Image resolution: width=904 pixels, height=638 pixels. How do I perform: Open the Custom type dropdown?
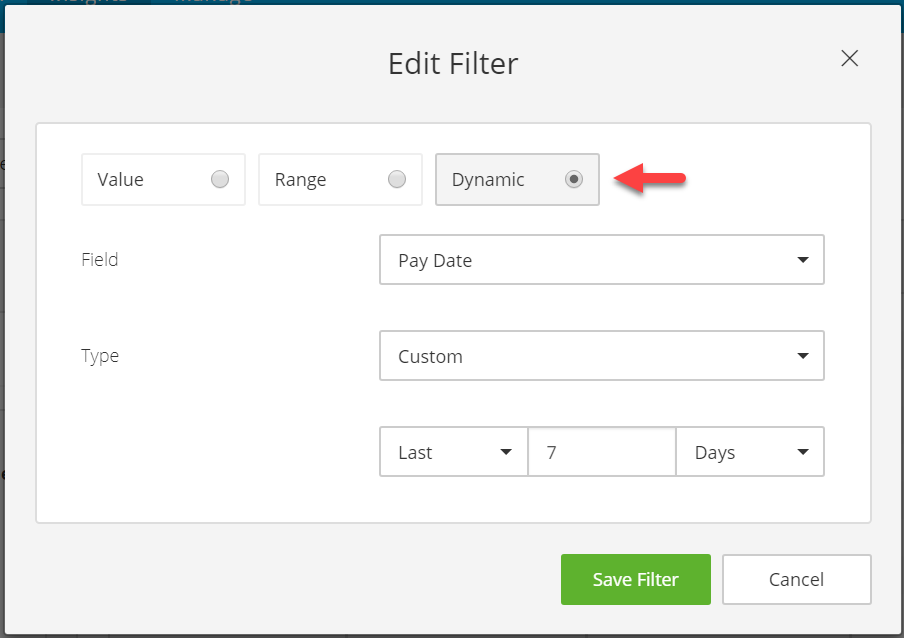coord(602,356)
